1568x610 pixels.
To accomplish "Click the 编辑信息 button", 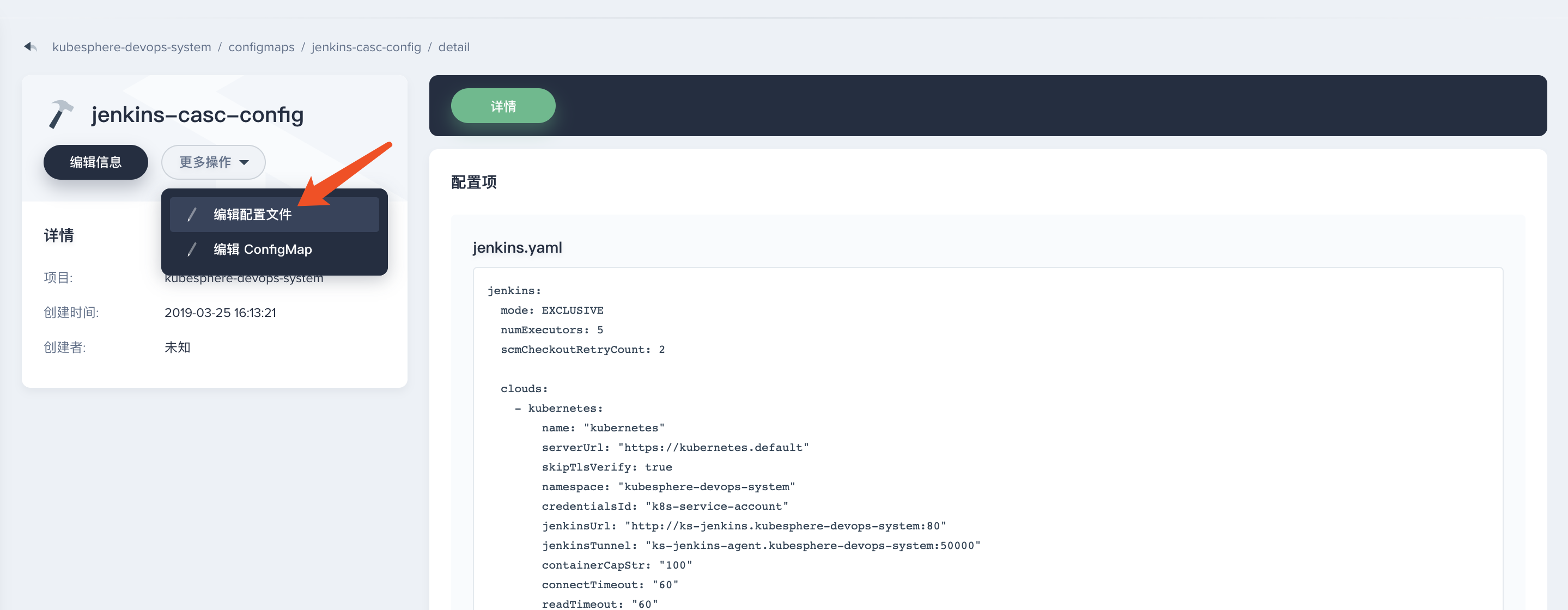I will (x=95, y=162).
